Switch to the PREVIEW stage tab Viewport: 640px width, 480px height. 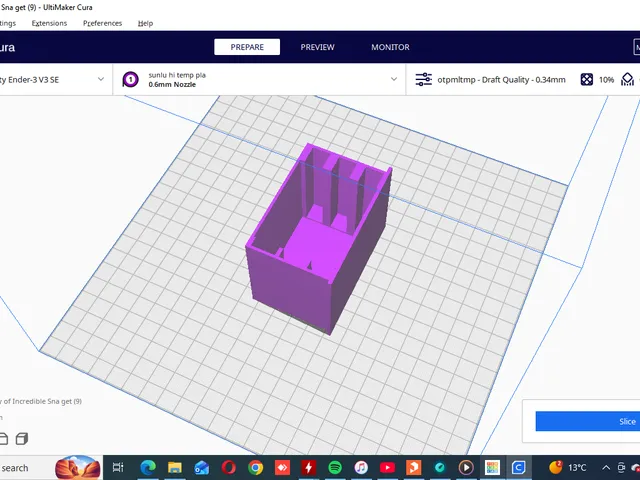click(318, 47)
